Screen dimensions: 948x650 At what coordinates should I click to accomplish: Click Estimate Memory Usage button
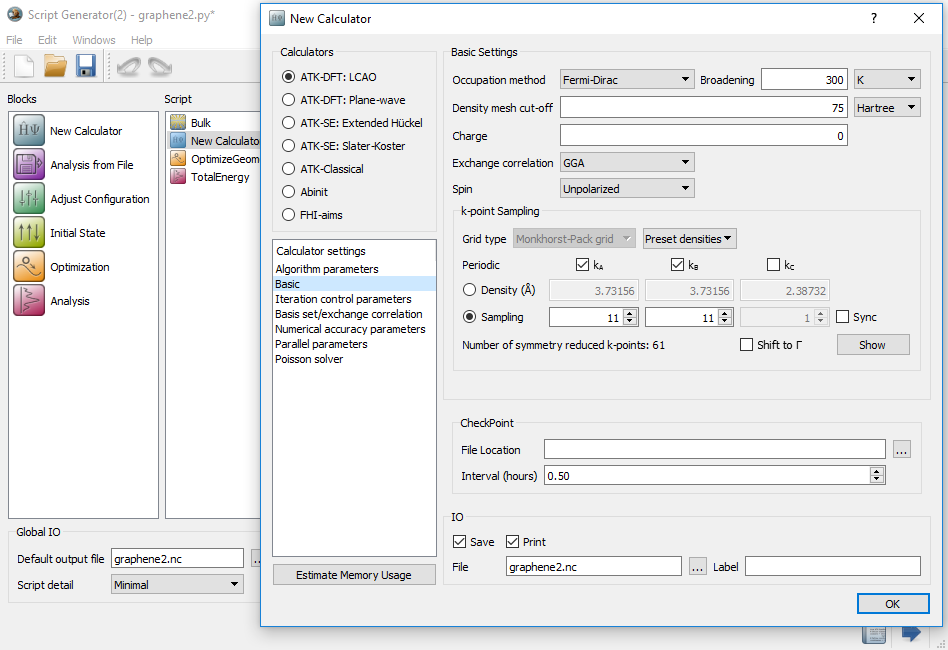coord(354,574)
